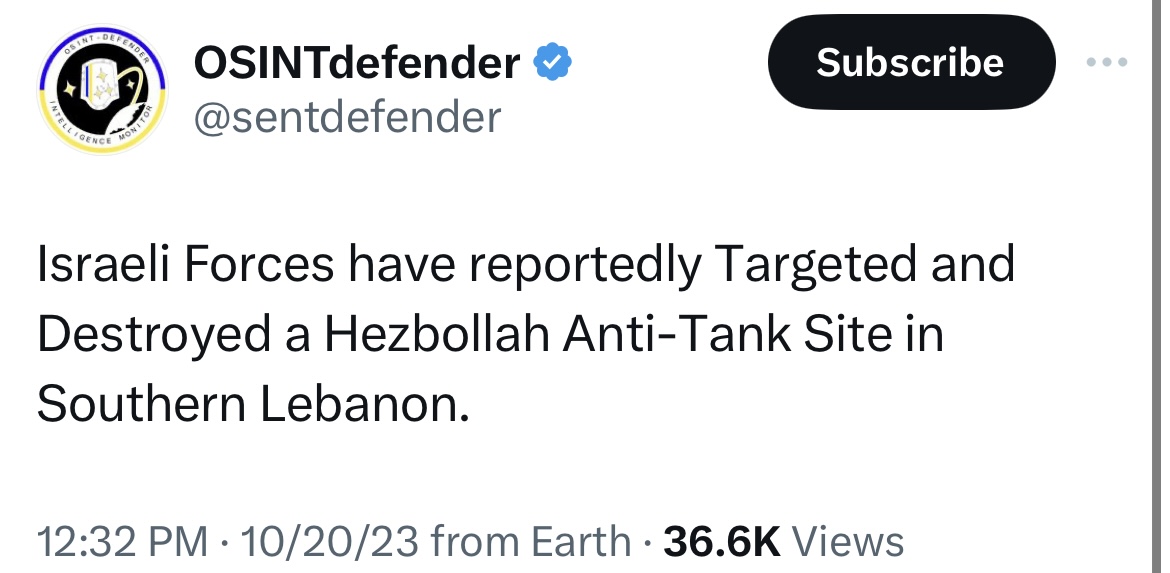Screen dimensions: 1170x573
Task: Click the 12:32 PM timestamp
Action: (122, 541)
